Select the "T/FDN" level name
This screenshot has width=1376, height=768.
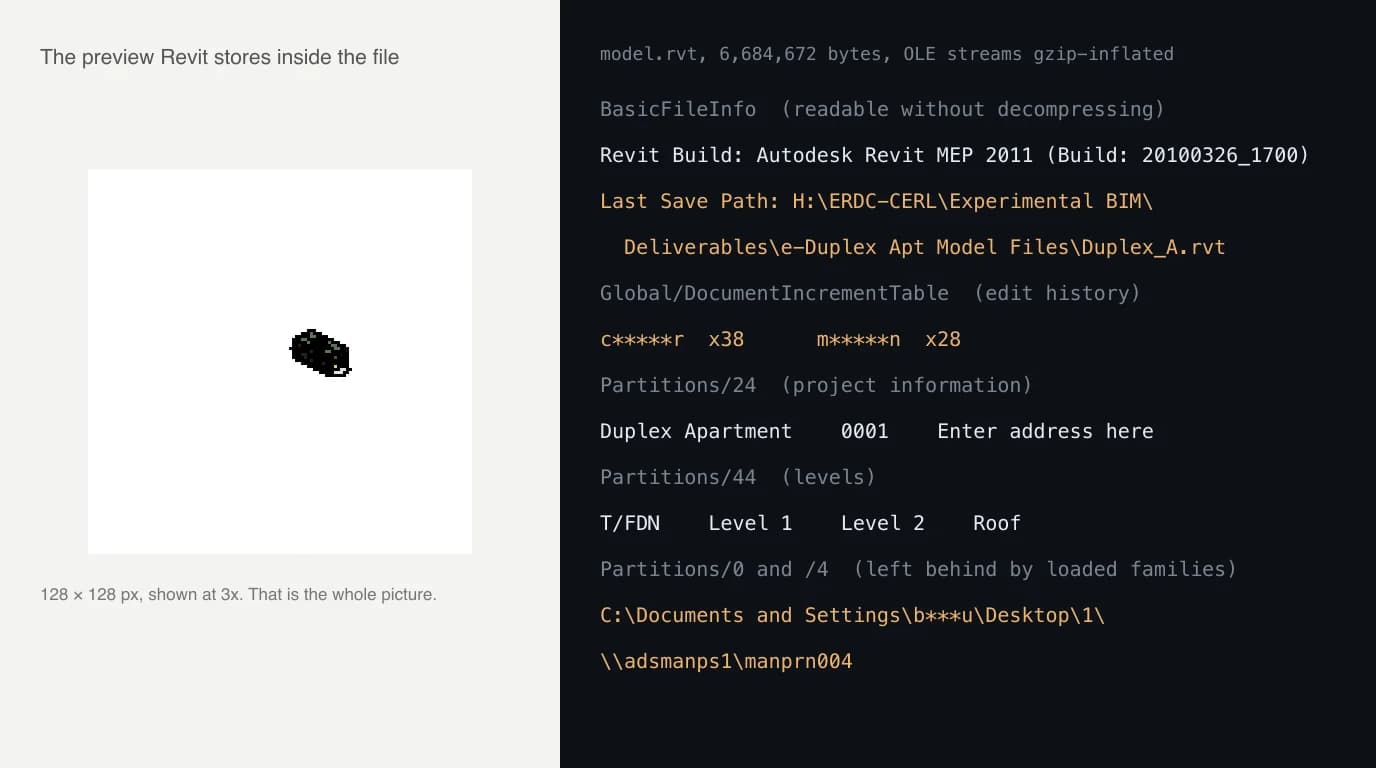[x=630, y=523]
